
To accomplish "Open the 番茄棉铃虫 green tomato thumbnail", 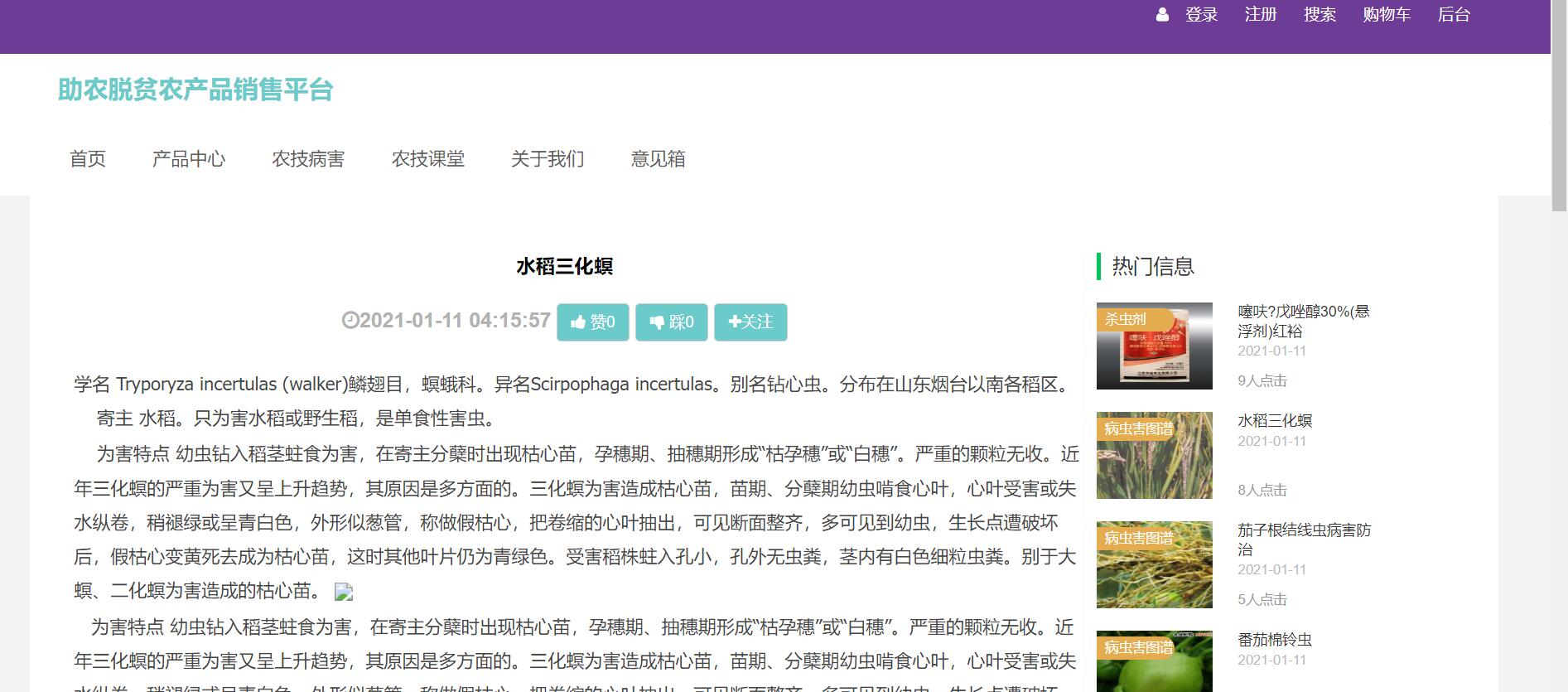I will pyautogui.click(x=1155, y=661).
